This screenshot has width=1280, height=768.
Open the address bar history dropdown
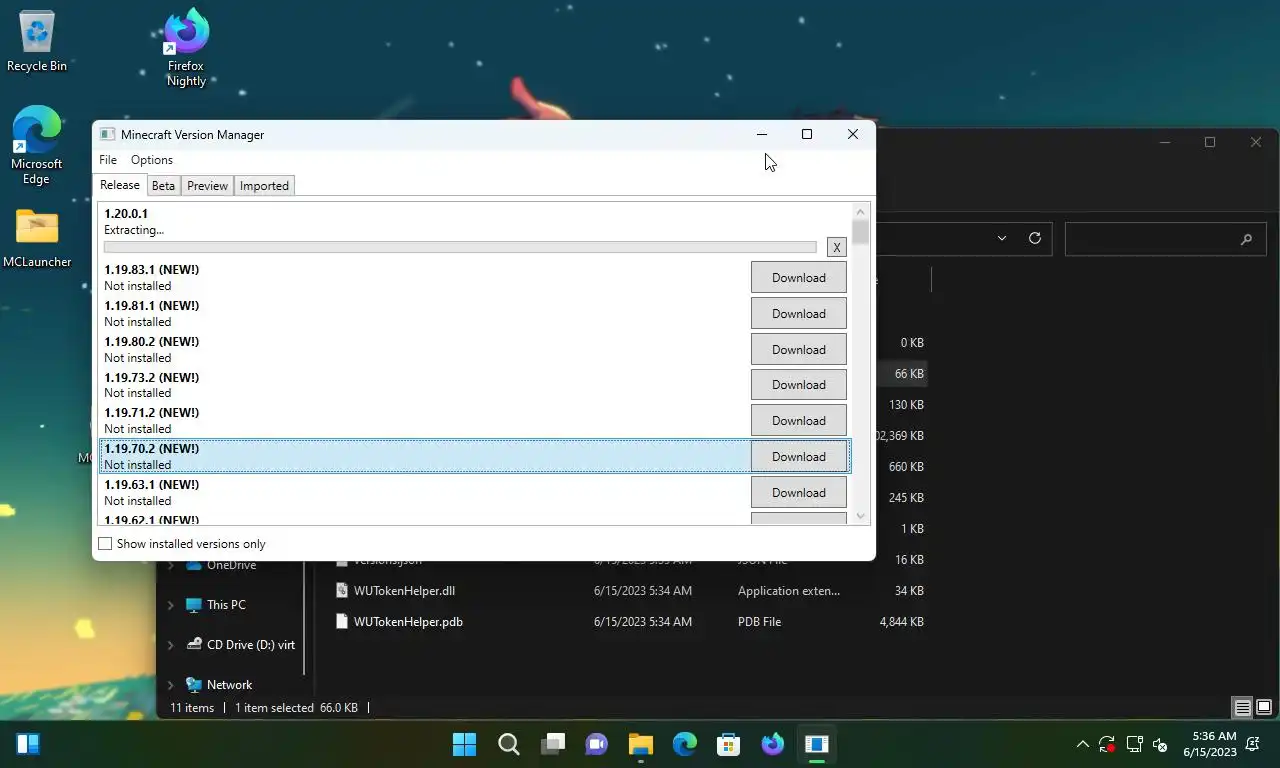click(x=1001, y=238)
